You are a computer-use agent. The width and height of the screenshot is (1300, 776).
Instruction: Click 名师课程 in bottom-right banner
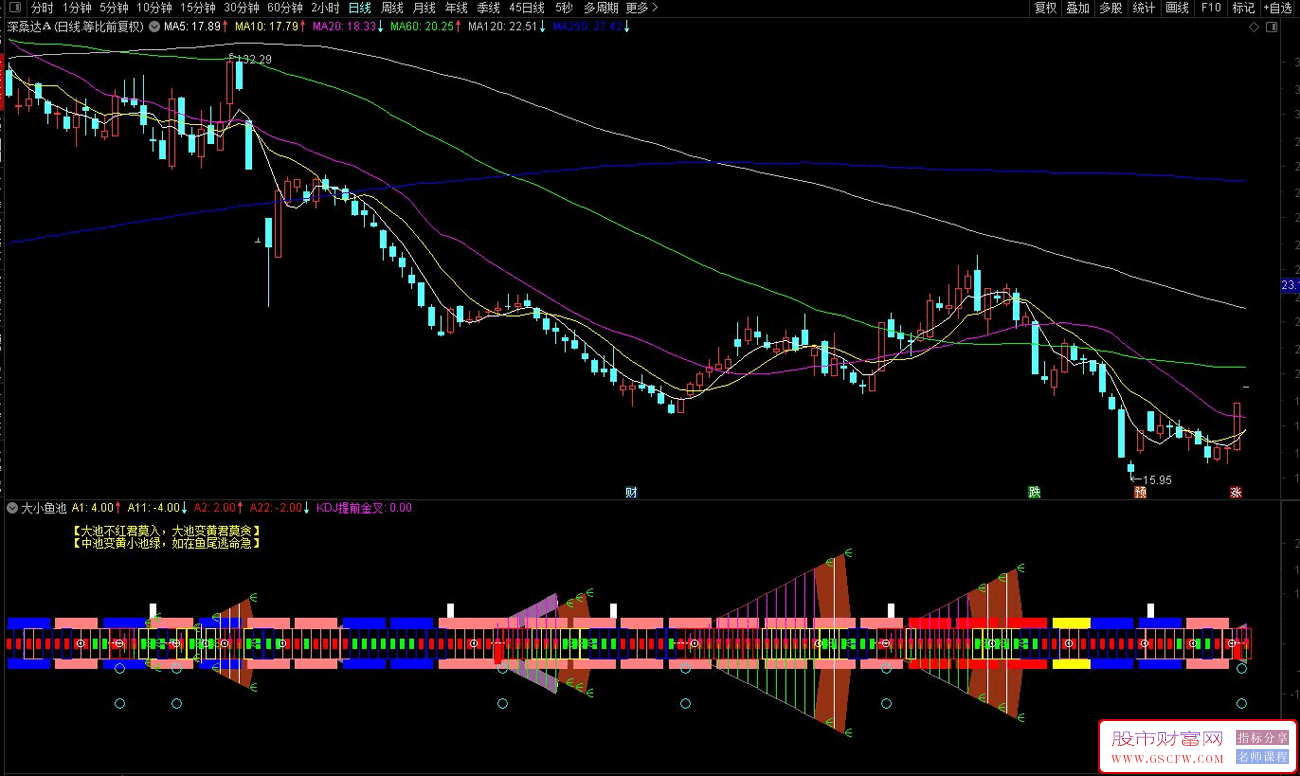[1262, 757]
